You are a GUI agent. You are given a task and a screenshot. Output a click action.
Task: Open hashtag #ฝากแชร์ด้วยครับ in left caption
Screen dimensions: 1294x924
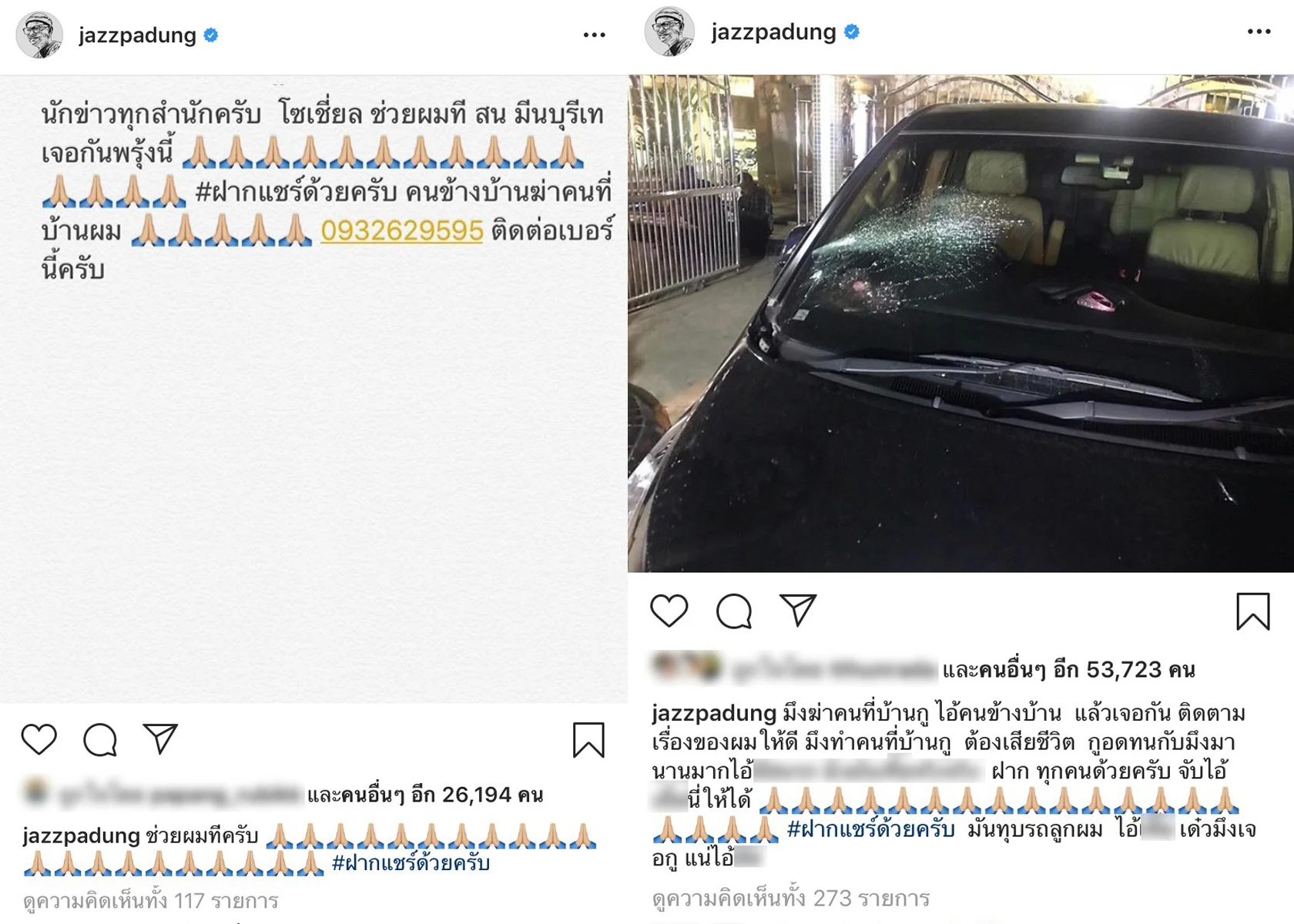(411, 863)
